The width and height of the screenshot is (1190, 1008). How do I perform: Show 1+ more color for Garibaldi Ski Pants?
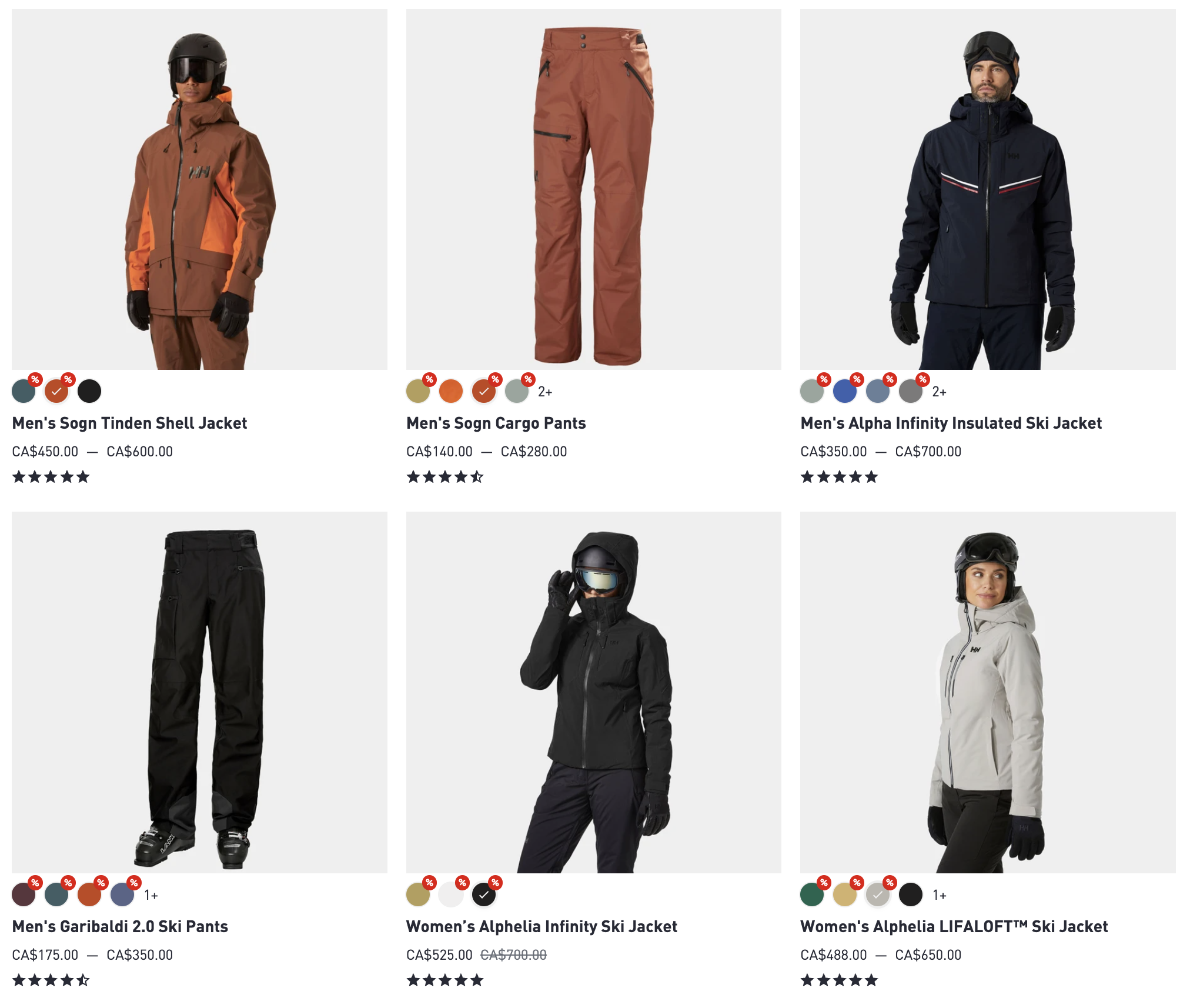point(151,896)
